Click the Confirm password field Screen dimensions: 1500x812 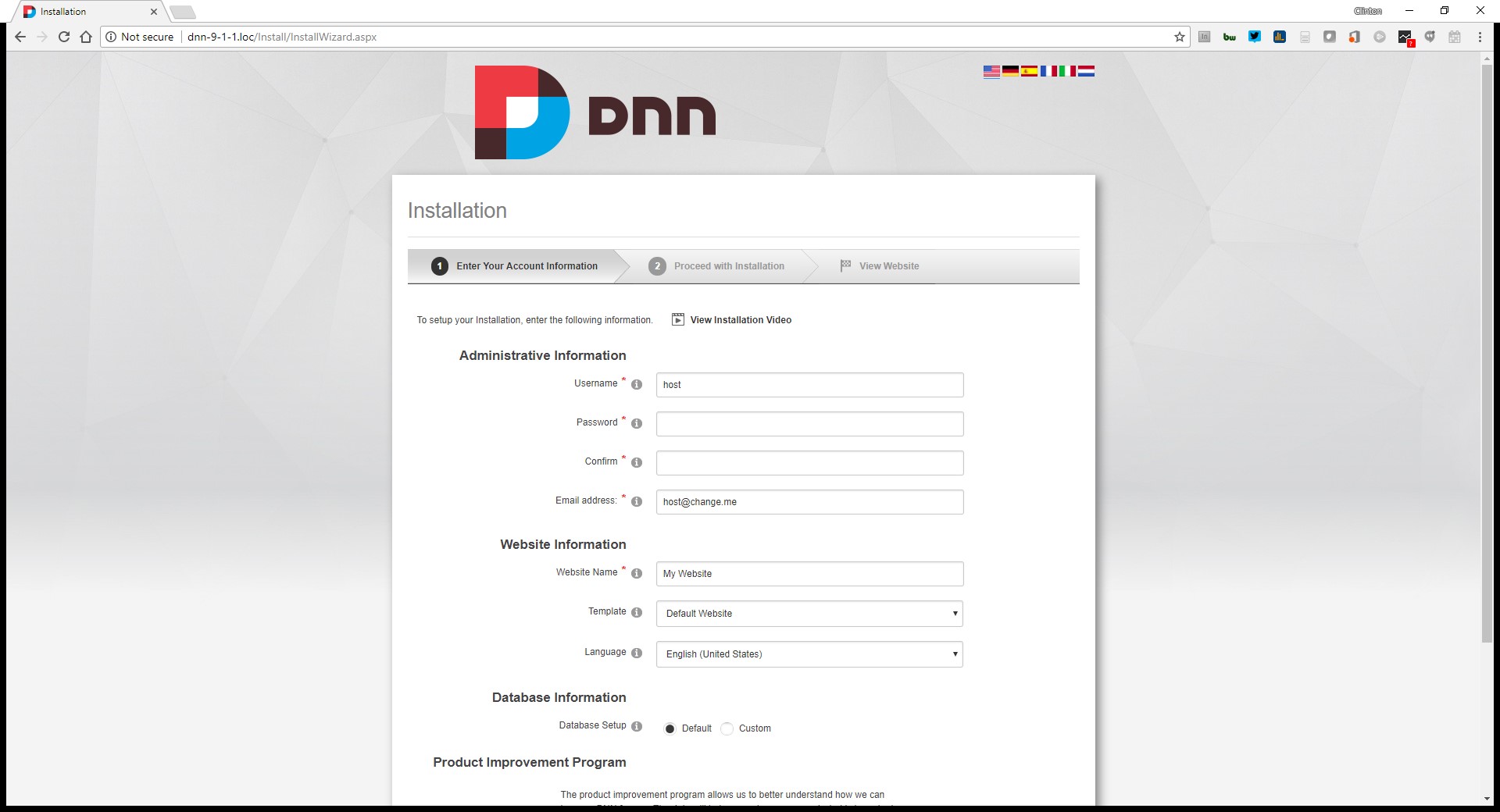809,463
